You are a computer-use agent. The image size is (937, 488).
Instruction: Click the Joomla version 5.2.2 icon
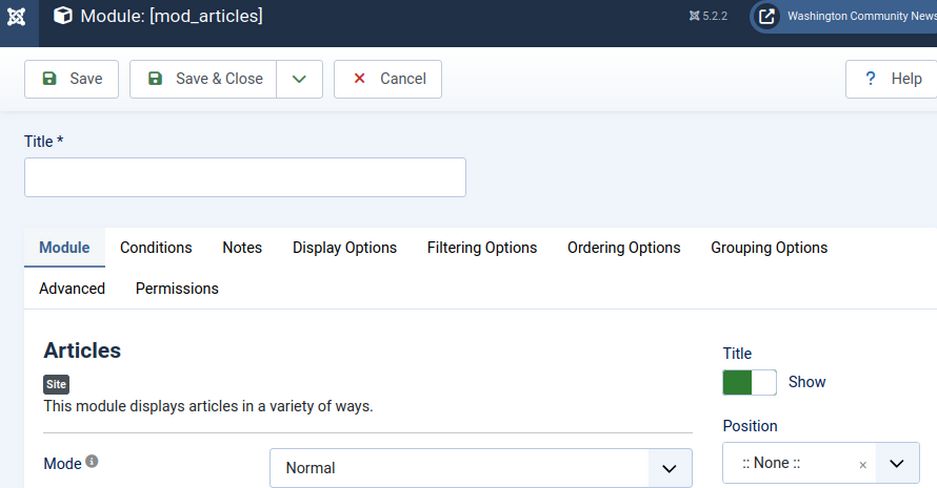pyautogui.click(x=695, y=16)
